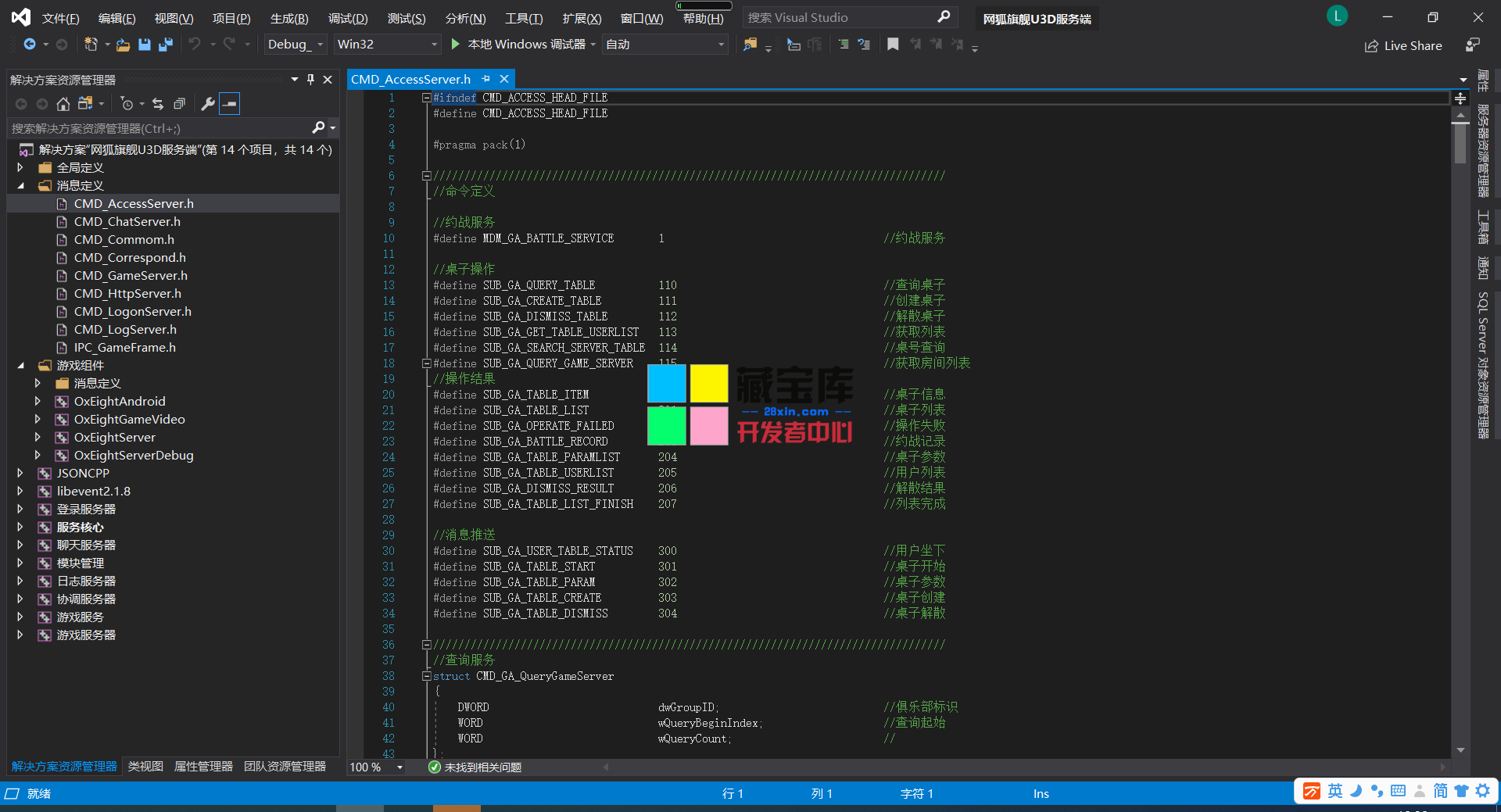Screen dimensions: 1501x812
Task: Open the feedback icon next to Live Share
Action: coord(1472,45)
